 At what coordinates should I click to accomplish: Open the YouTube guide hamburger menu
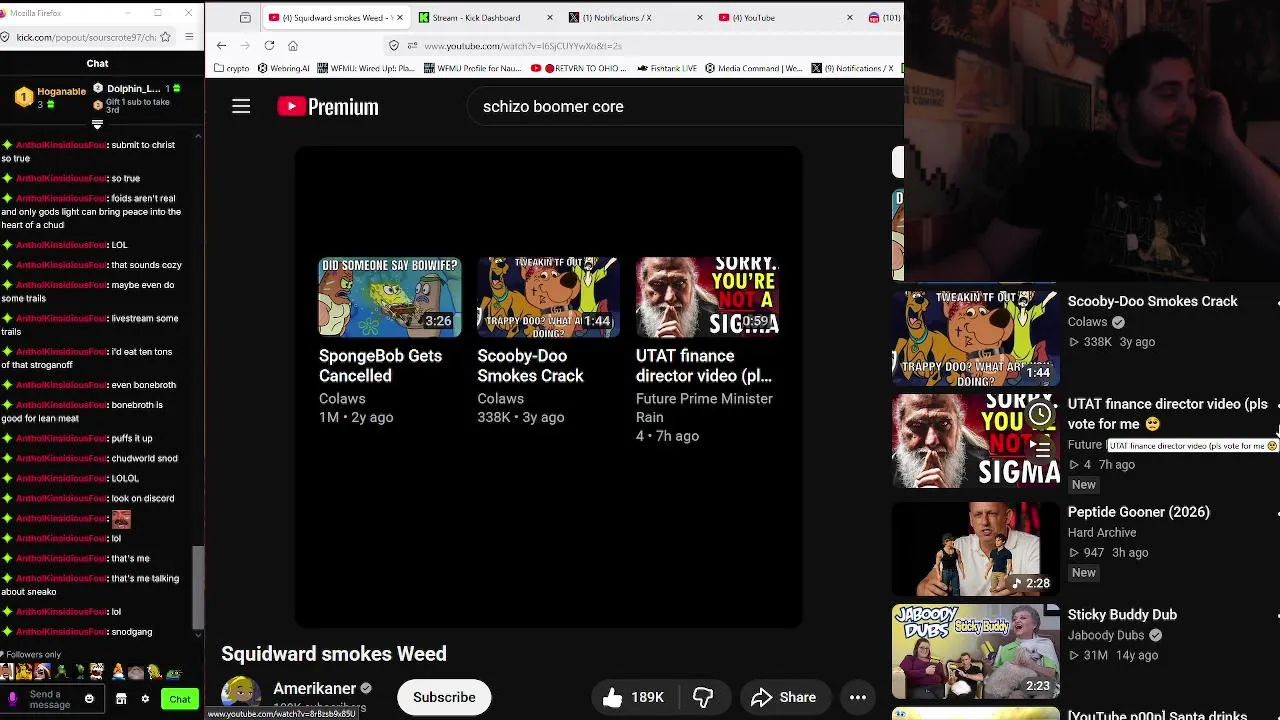[x=241, y=106]
